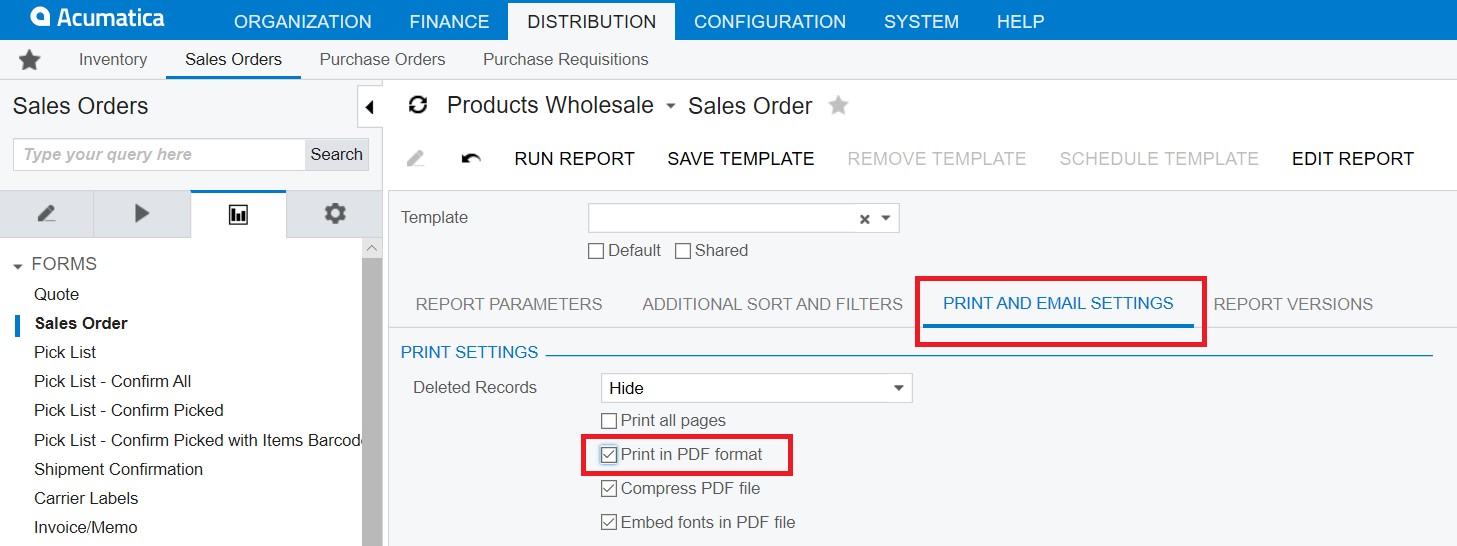Open the Deleted Records dropdown
1457x546 pixels.
point(898,388)
